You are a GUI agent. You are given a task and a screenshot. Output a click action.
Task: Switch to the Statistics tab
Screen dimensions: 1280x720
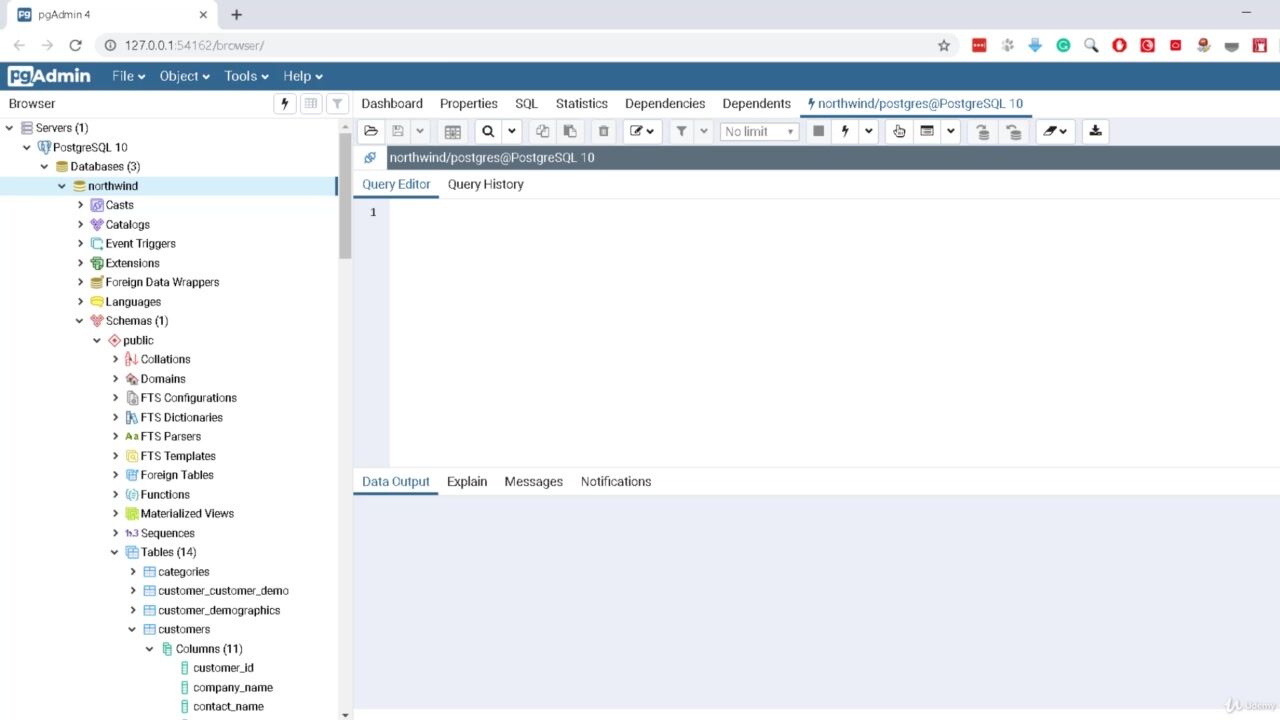[582, 103]
